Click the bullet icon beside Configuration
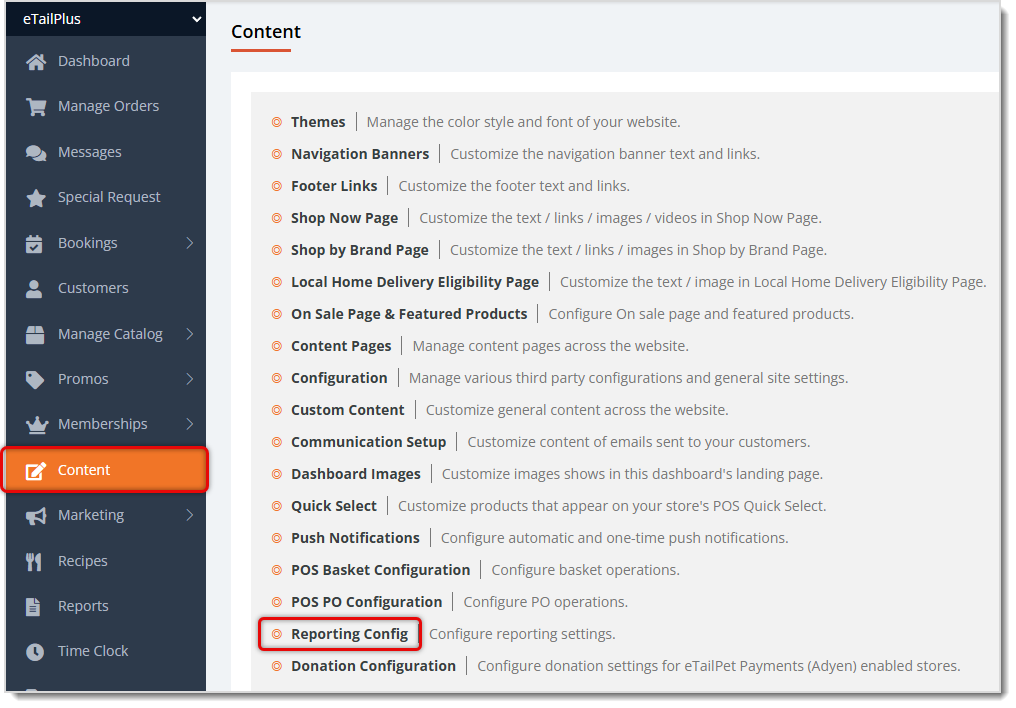The width and height of the screenshot is (1016, 708). click(277, 378)
